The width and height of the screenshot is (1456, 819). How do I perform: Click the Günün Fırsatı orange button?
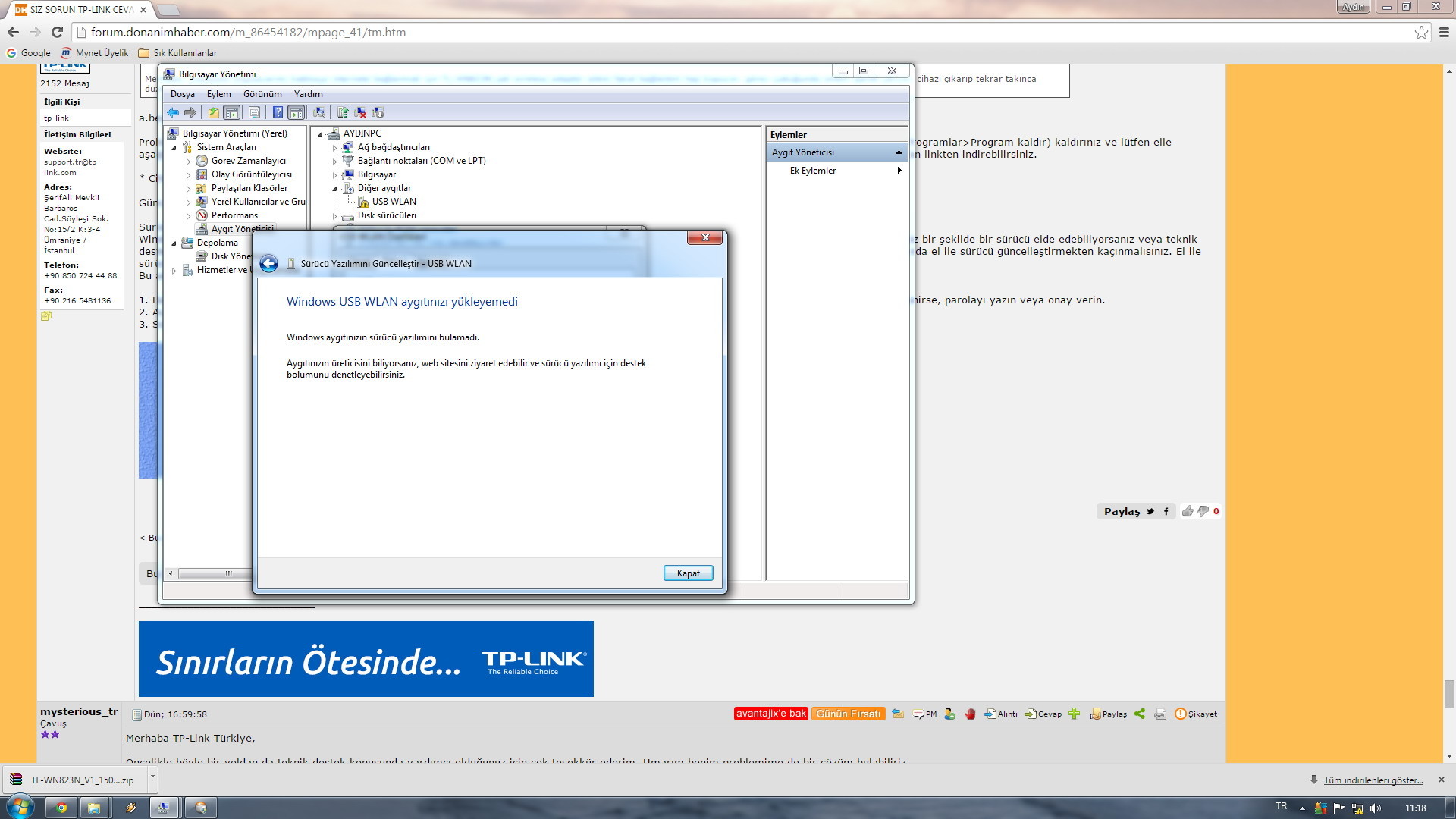pos(849,714)
